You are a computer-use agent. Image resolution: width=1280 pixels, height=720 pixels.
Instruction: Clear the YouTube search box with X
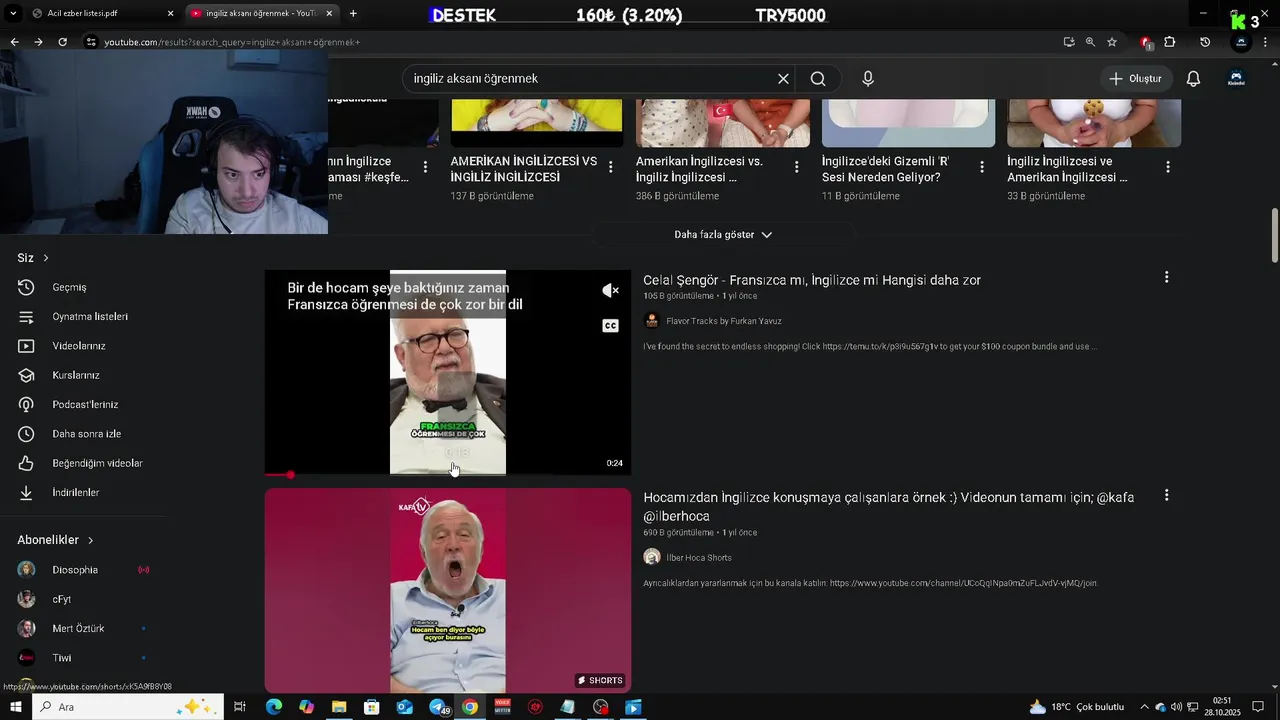point(784,79)
